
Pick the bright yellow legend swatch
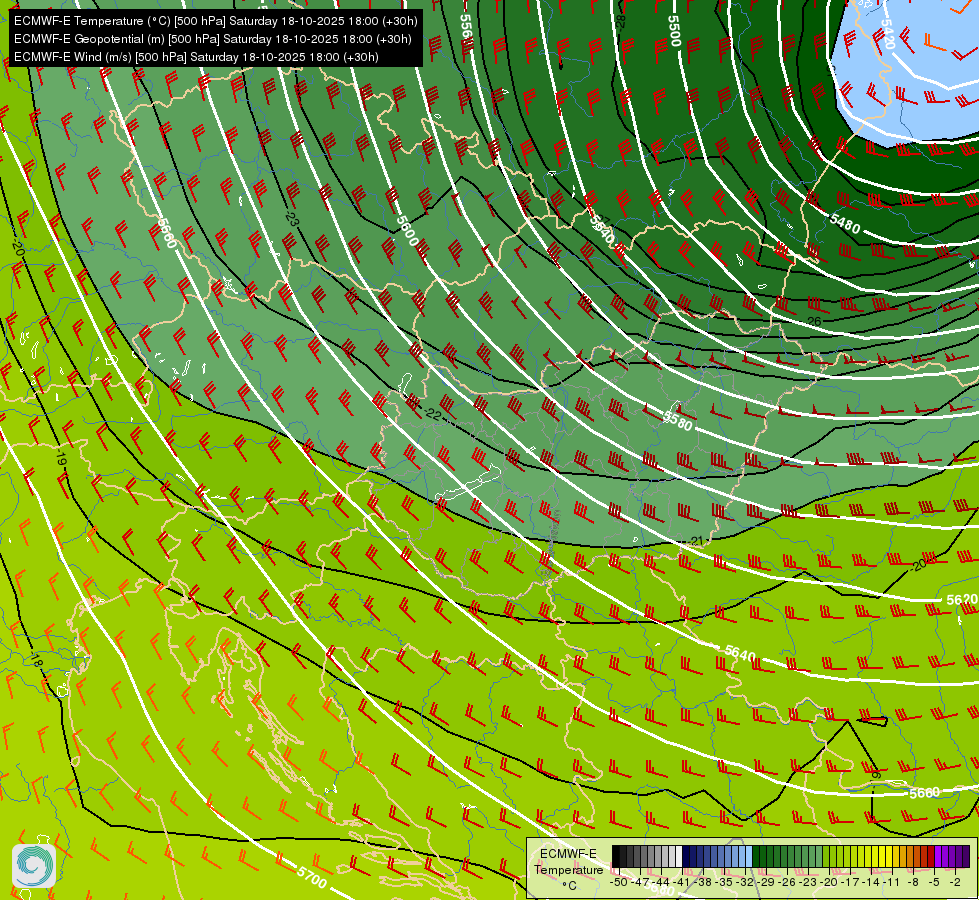click(x=882, y=856)
